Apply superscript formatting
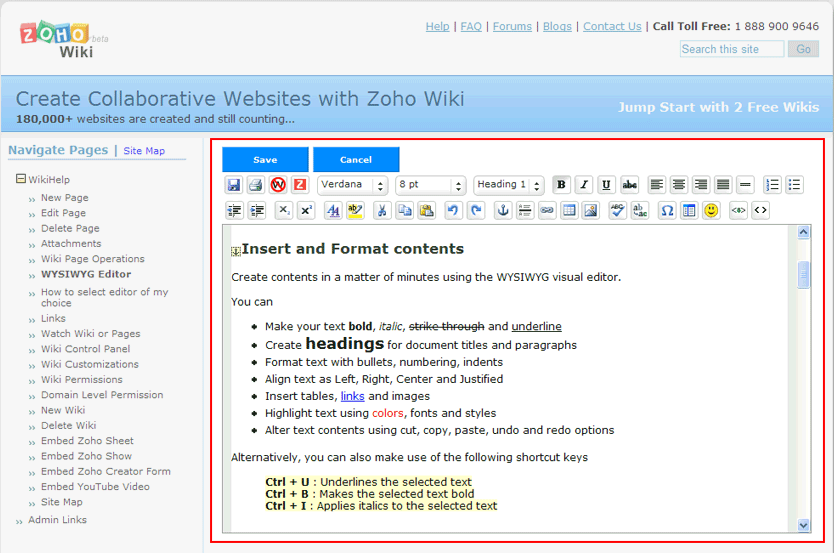This screenshot has width=834, height=553. click(306, 211)
